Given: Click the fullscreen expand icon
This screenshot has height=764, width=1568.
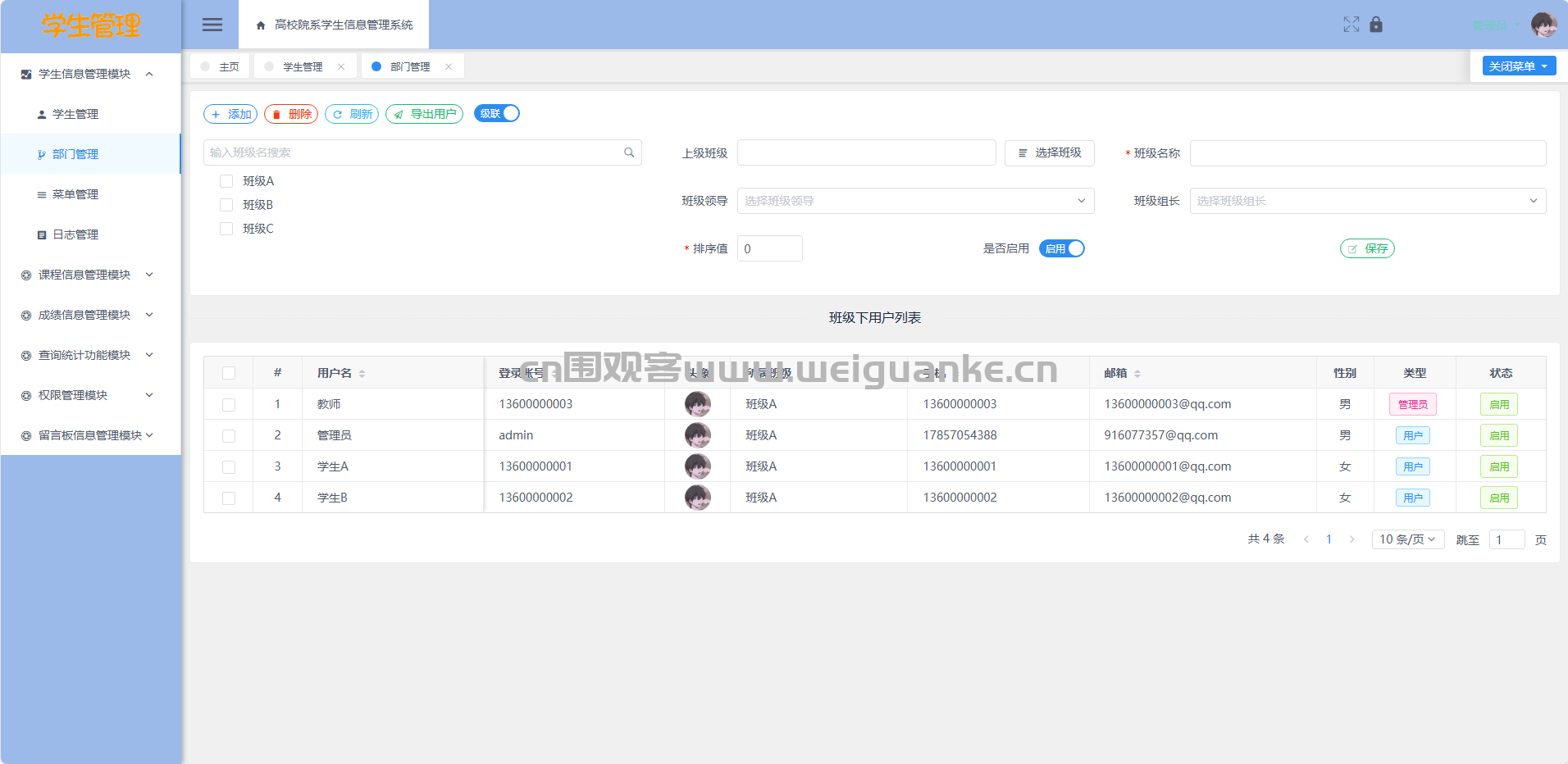Looking at the screenshot, I should pyautogui.click(x=1351, y=25).
